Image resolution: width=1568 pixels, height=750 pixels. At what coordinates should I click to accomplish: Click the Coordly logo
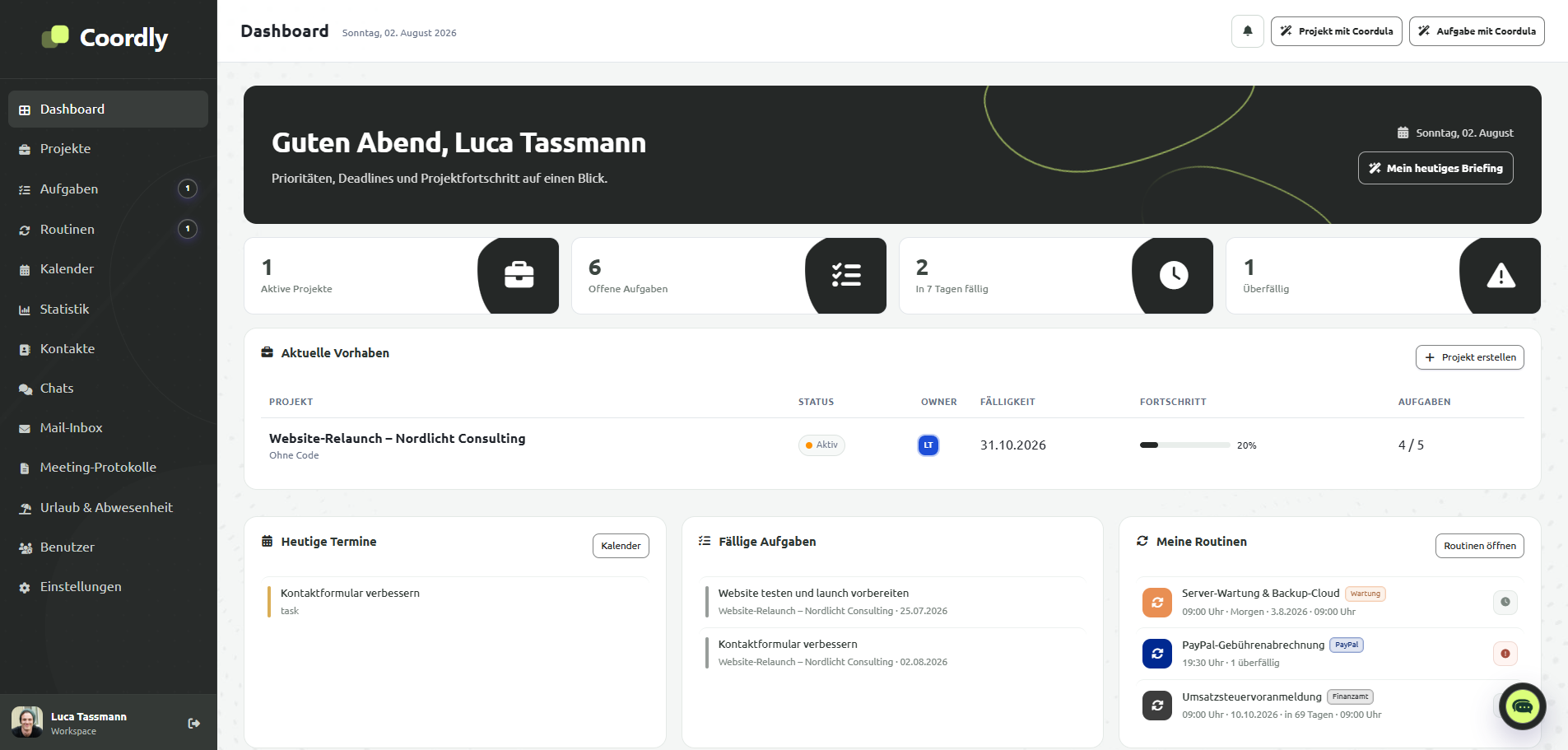pyautogui.click(x=105, y=37)
